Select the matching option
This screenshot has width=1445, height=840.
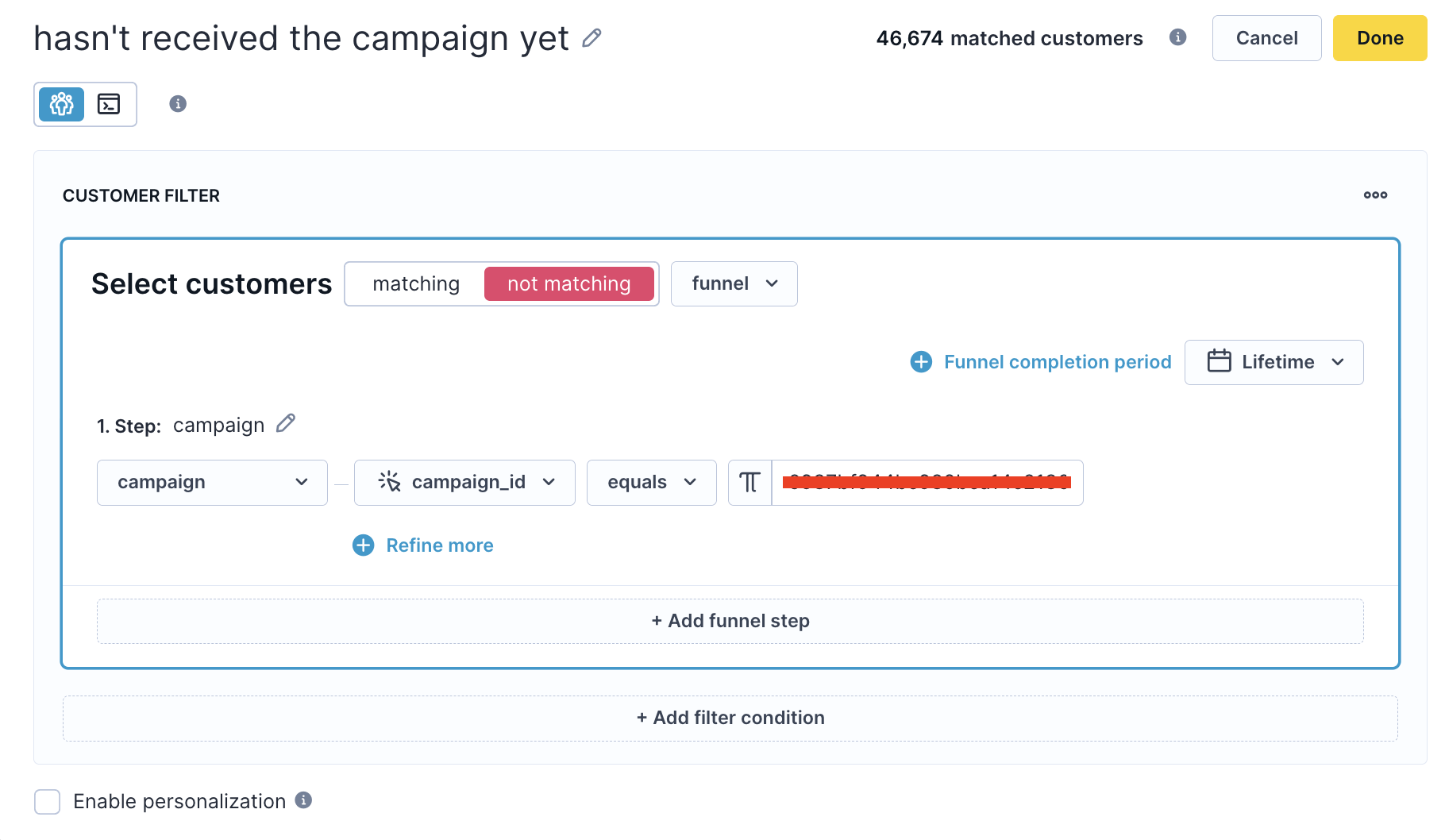(x=416, y=284)
